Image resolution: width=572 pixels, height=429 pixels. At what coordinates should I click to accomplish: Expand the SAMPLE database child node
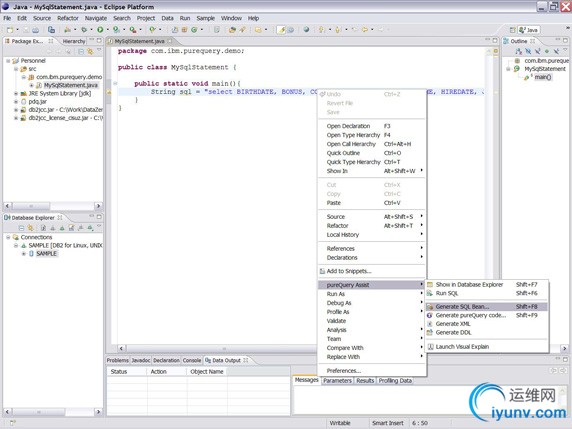click(x=24, y=254)
